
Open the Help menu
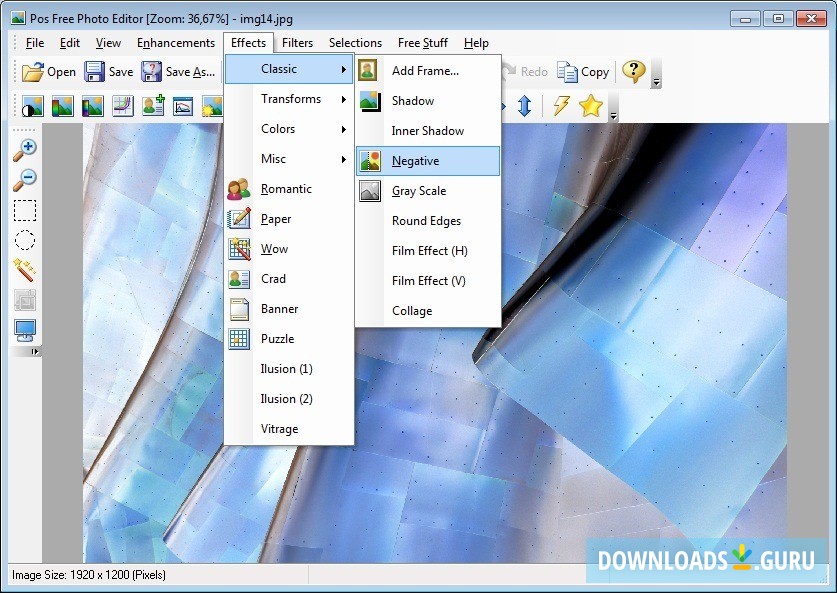(476, 43)
